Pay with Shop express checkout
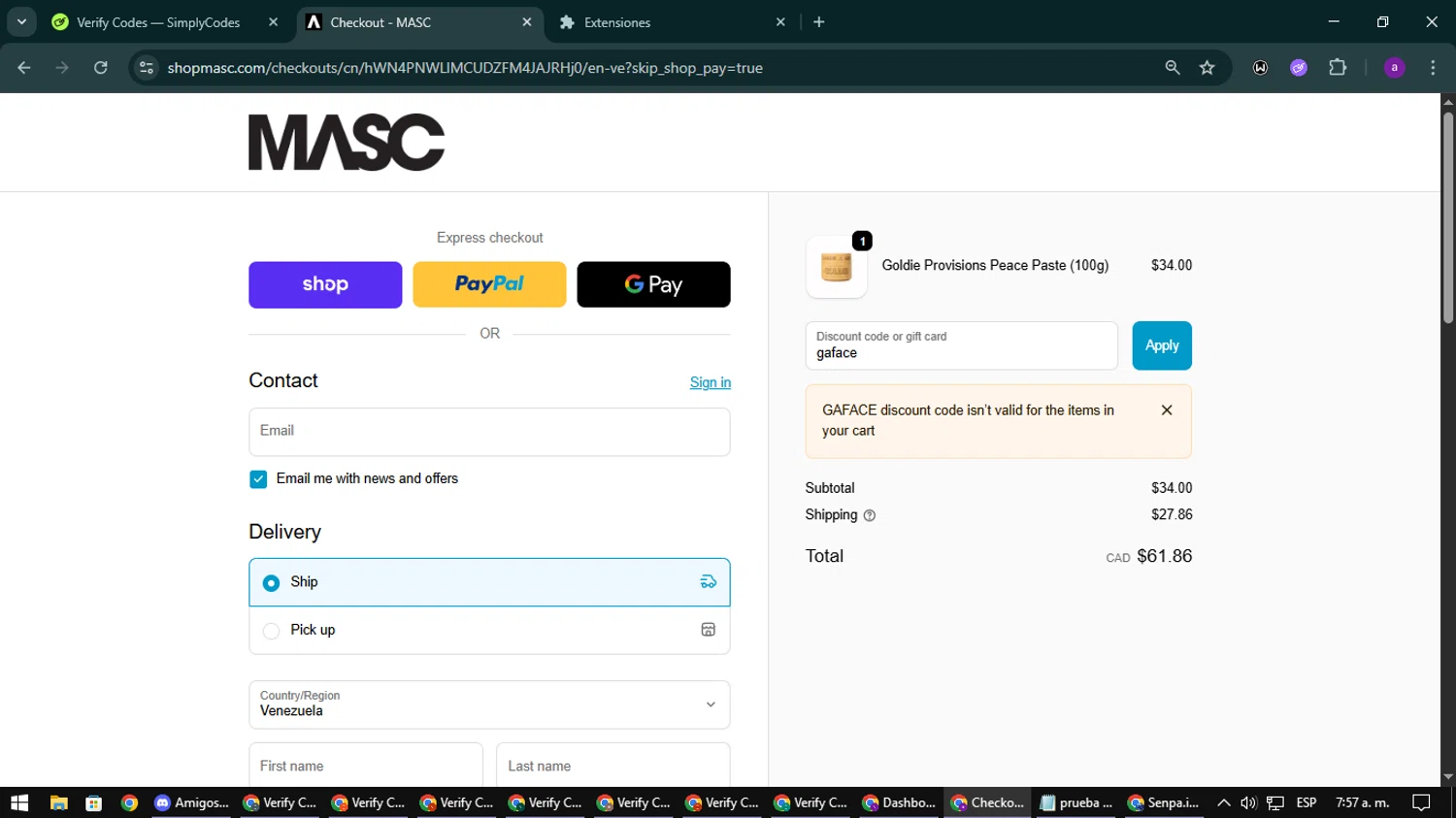1456x818 pixels. 325,284
